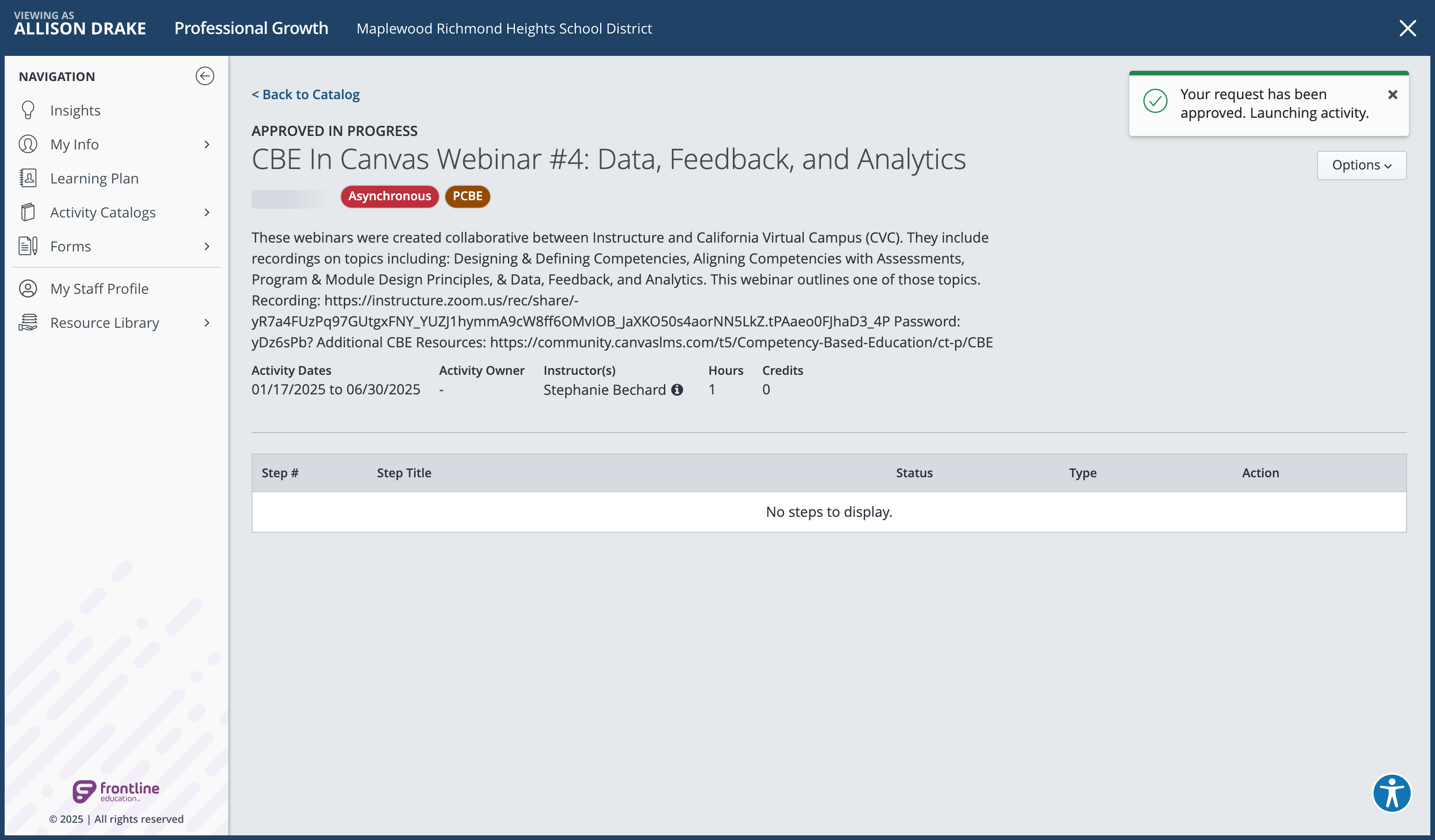Click the Step # column header
1435x840 pixels.
[280, 473]
